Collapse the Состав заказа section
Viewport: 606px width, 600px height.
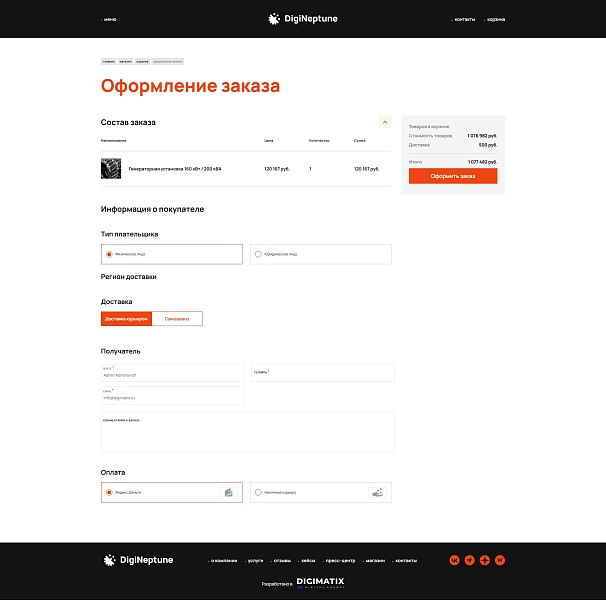tap(385, 122)
